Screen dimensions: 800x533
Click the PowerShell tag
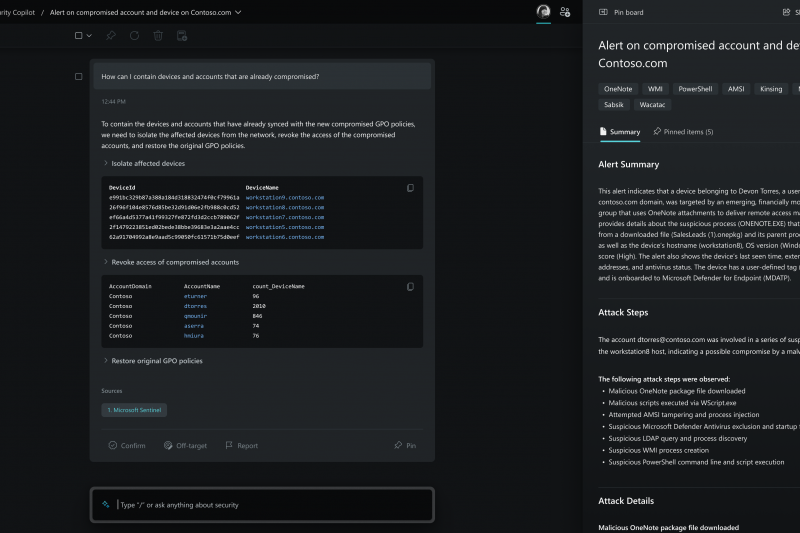pyautogui.click(x=695, y=89)
